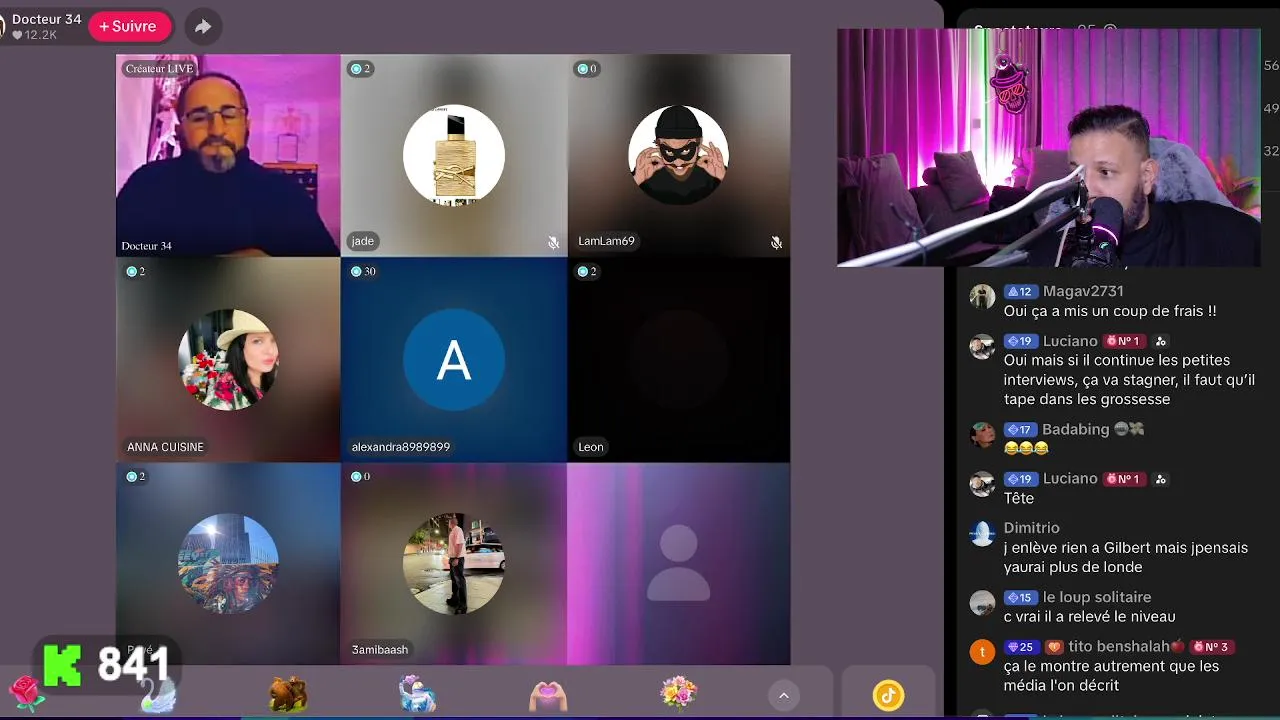Click the coin counter on jade's tile
1280x720 pixels.
361,69
